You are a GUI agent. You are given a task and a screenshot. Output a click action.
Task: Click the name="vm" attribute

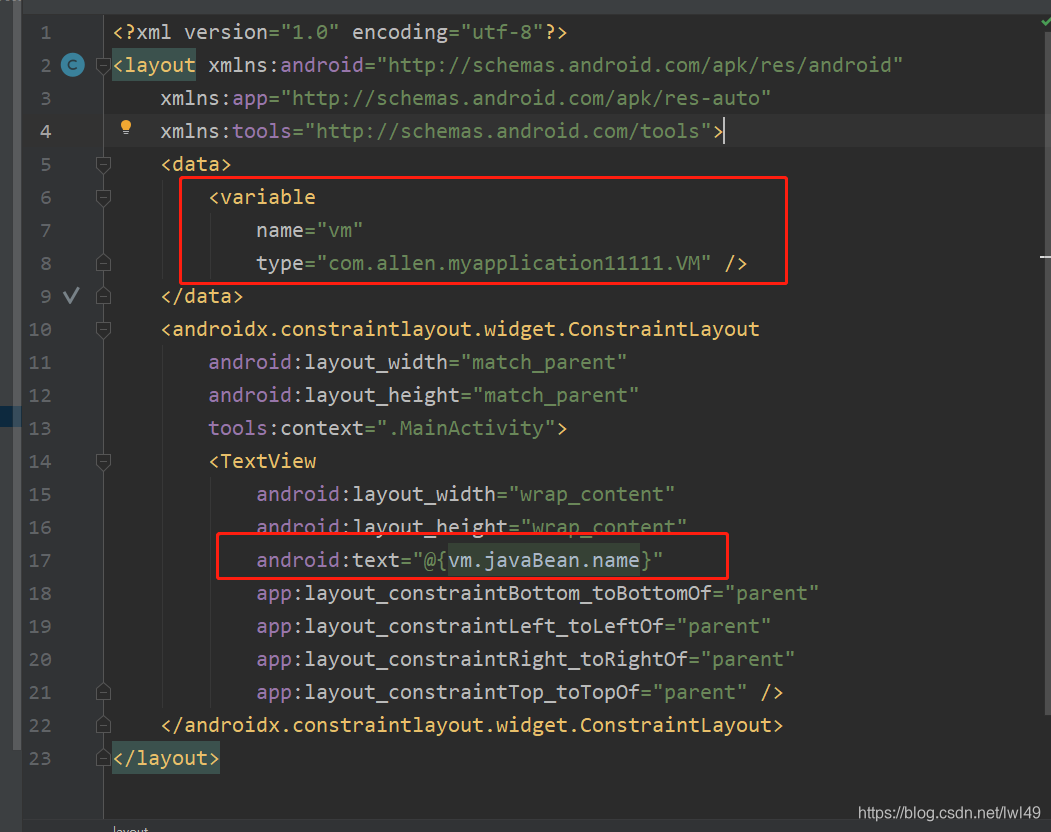(x=310, y=231)
